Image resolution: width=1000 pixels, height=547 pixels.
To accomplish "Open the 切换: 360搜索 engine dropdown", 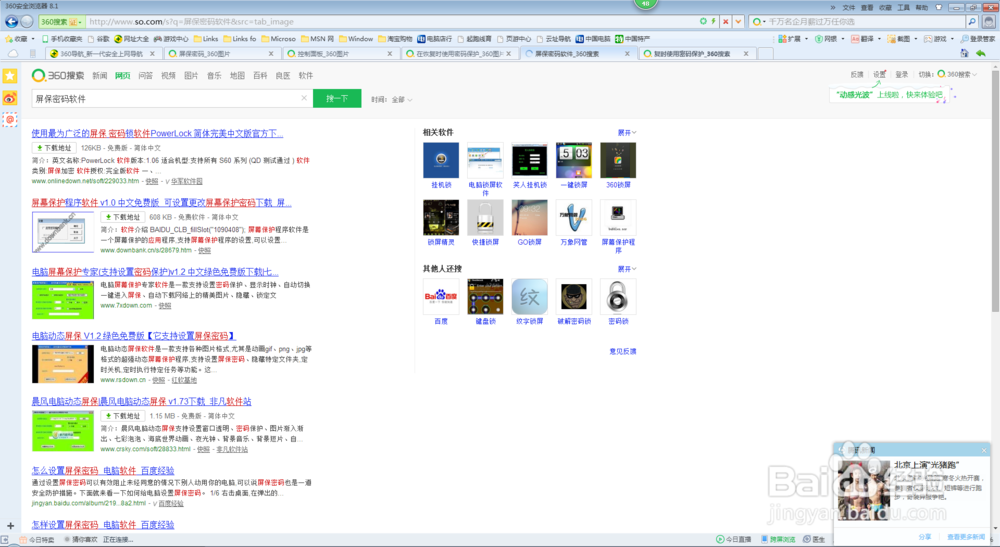I will pyautogui.click(x=948, y=75).
